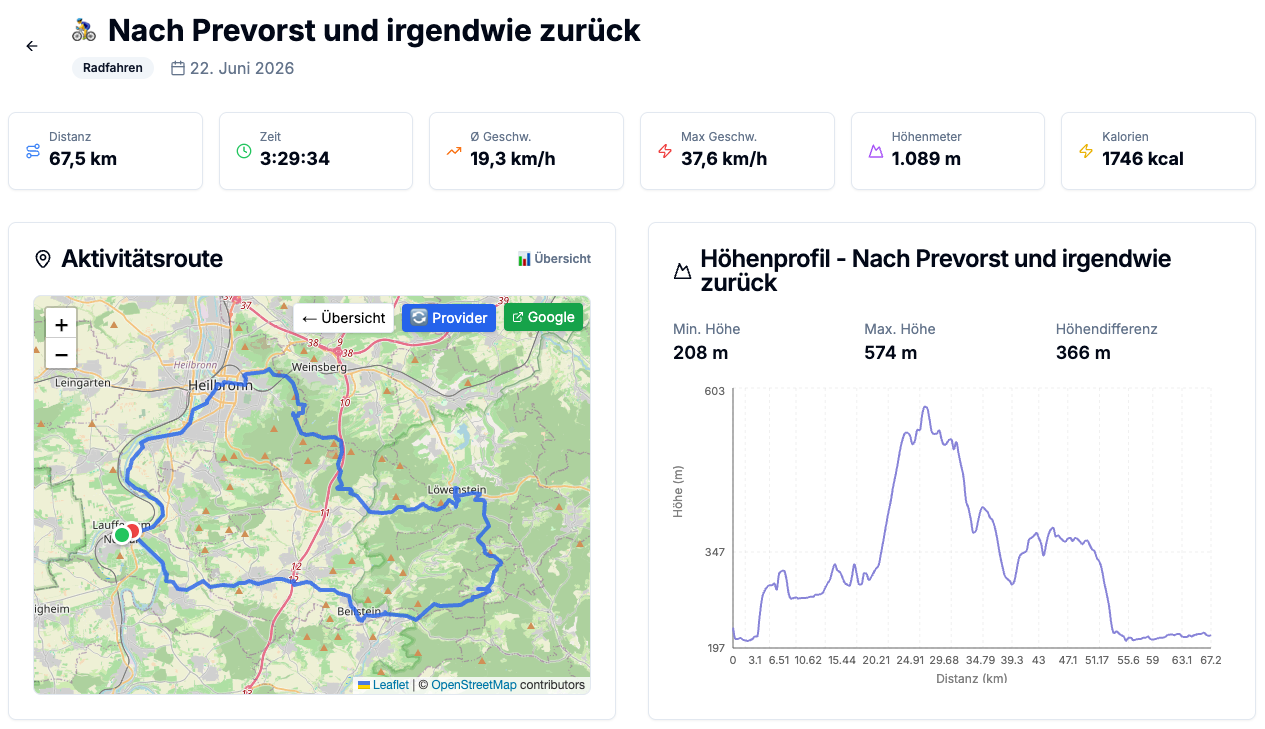Zoom out on the map
The width and height of the screenshot is (1265, 729).
tap(61, 353)
